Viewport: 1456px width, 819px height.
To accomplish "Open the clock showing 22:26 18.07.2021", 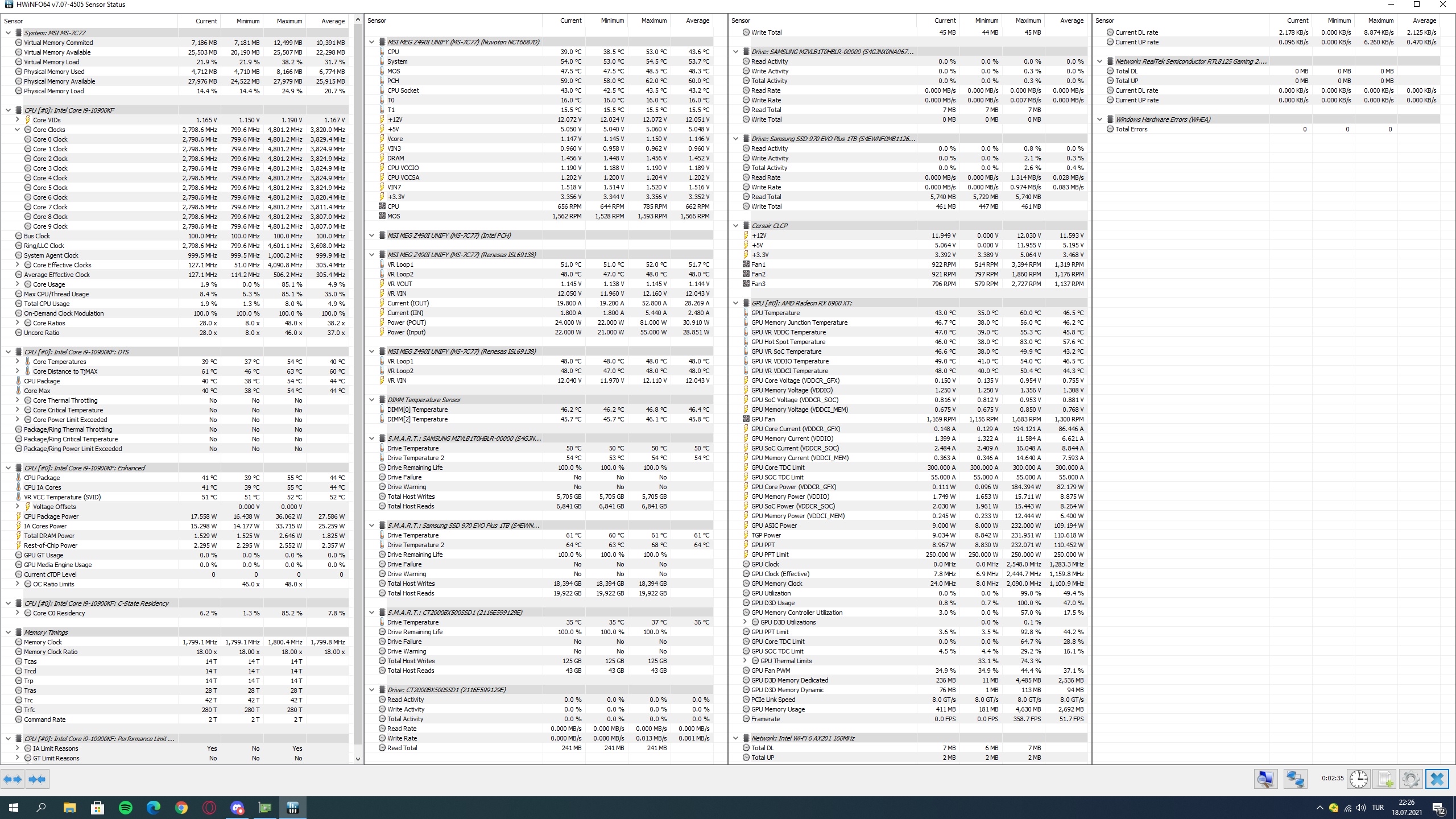I will point(1407,808).
